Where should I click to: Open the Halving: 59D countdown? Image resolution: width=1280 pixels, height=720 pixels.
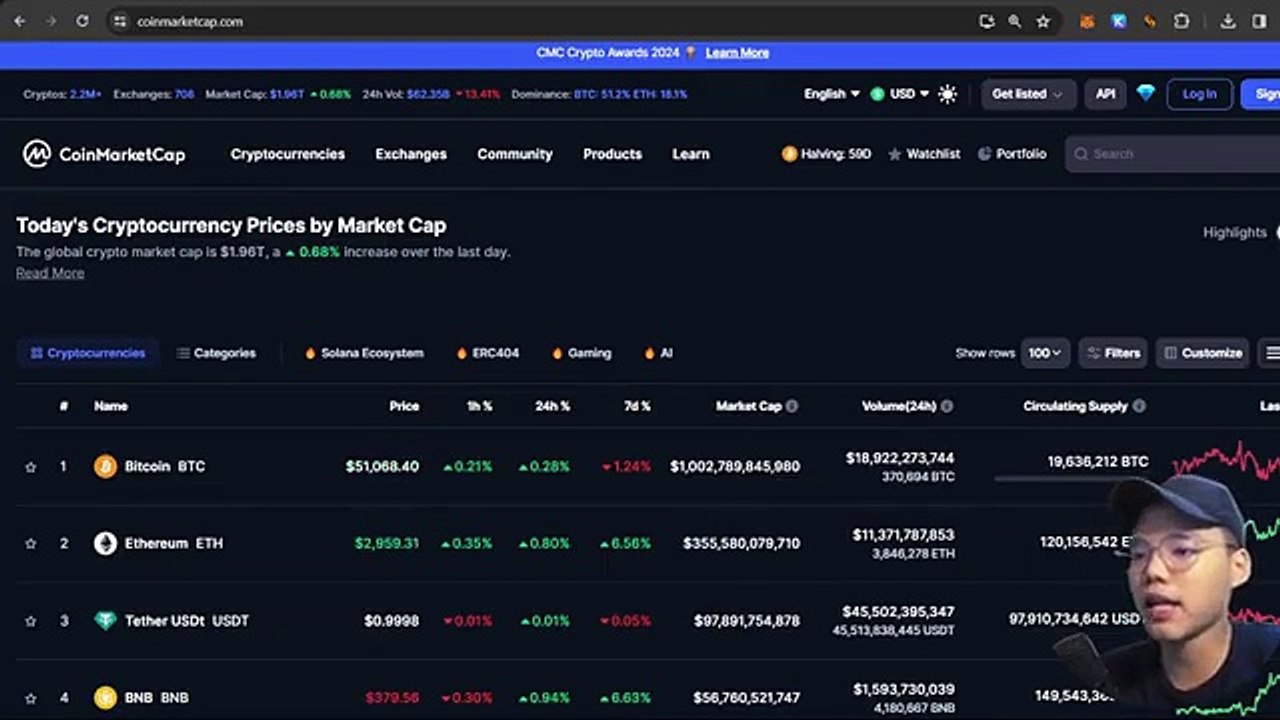click(826, 154)
